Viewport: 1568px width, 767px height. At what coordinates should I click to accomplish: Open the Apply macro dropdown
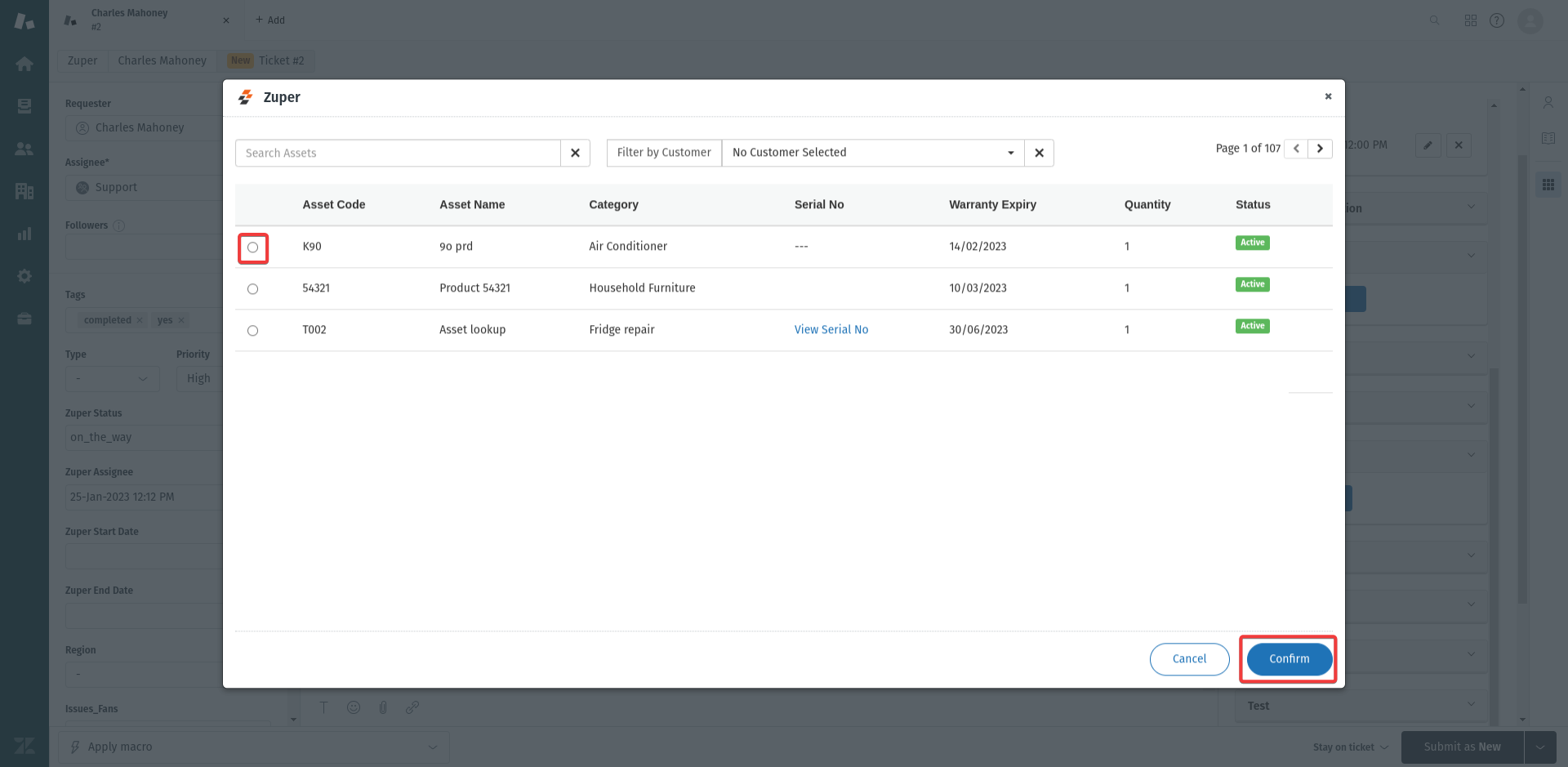[253, 747]
